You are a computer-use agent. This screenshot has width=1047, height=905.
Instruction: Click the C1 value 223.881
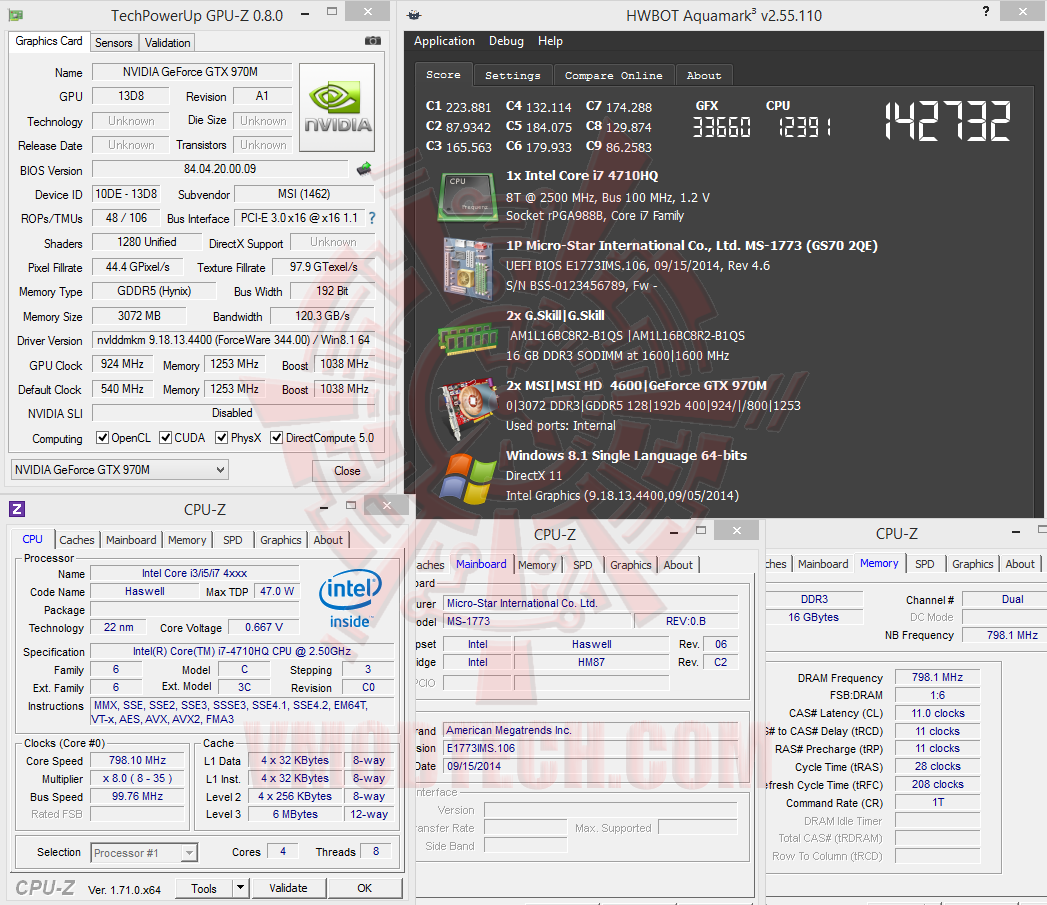[x=468, y=107]
